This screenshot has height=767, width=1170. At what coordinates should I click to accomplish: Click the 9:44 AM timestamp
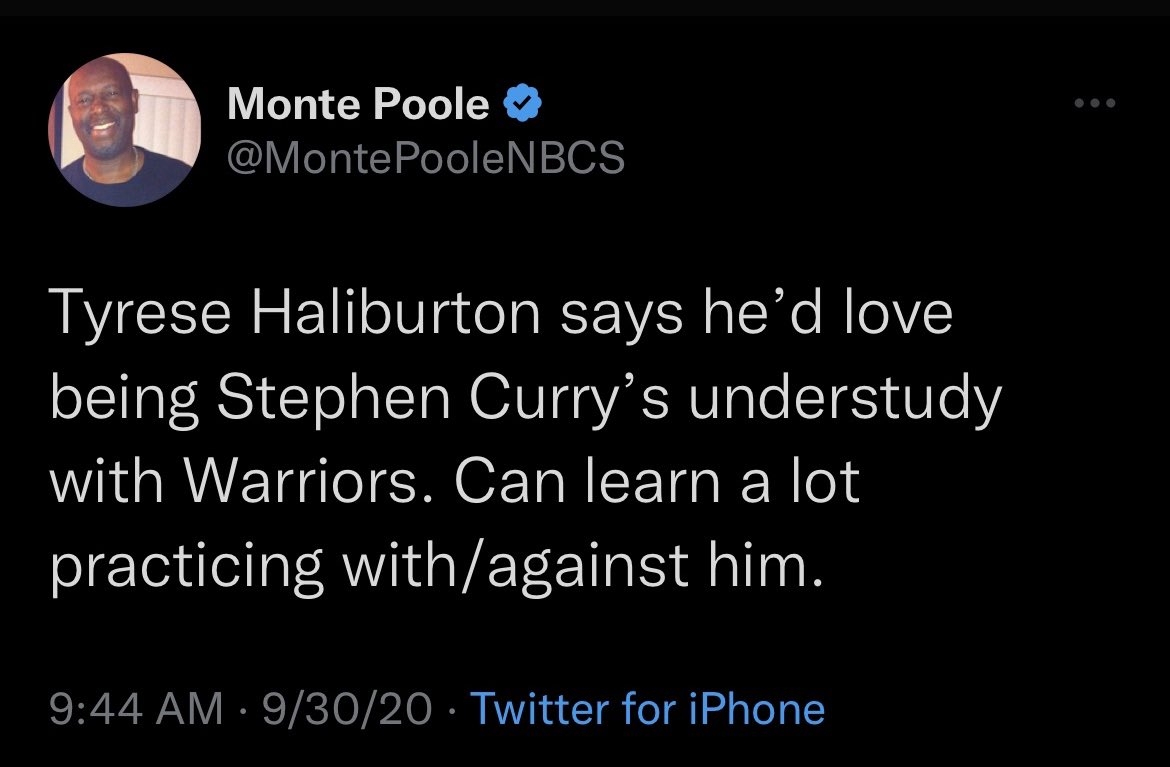pos(136,709)
